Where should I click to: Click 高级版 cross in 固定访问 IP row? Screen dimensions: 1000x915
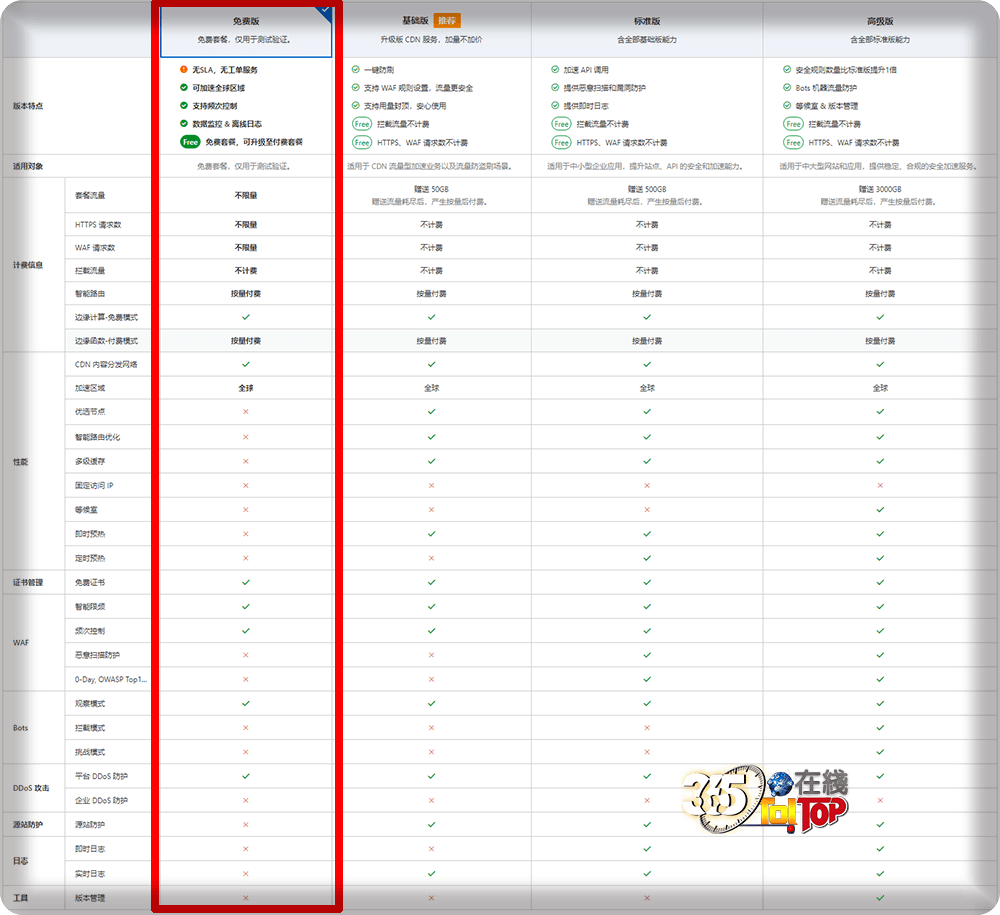[880, 485]
